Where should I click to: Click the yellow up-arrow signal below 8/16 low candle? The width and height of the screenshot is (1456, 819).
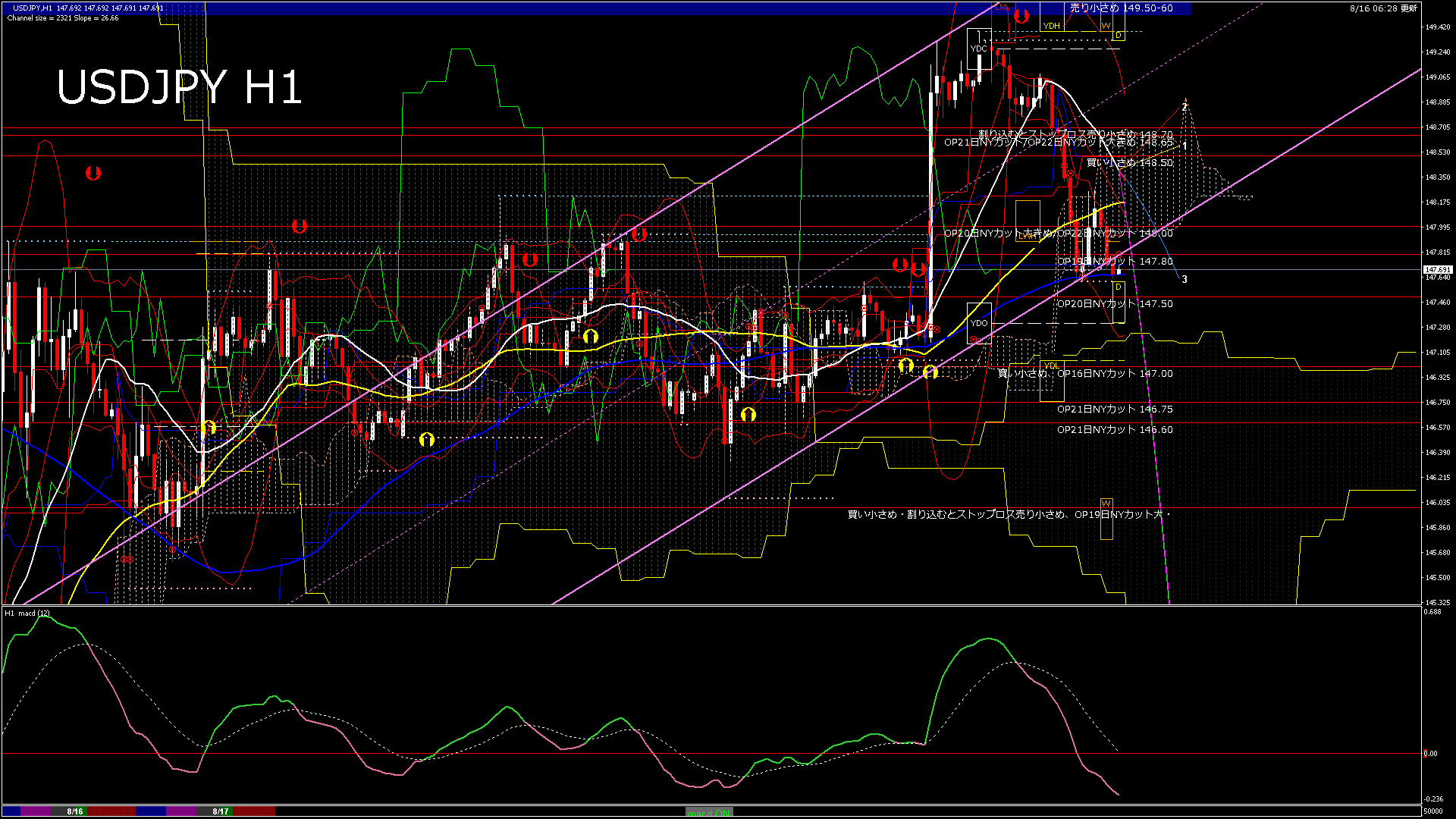[x=209, y=428]
